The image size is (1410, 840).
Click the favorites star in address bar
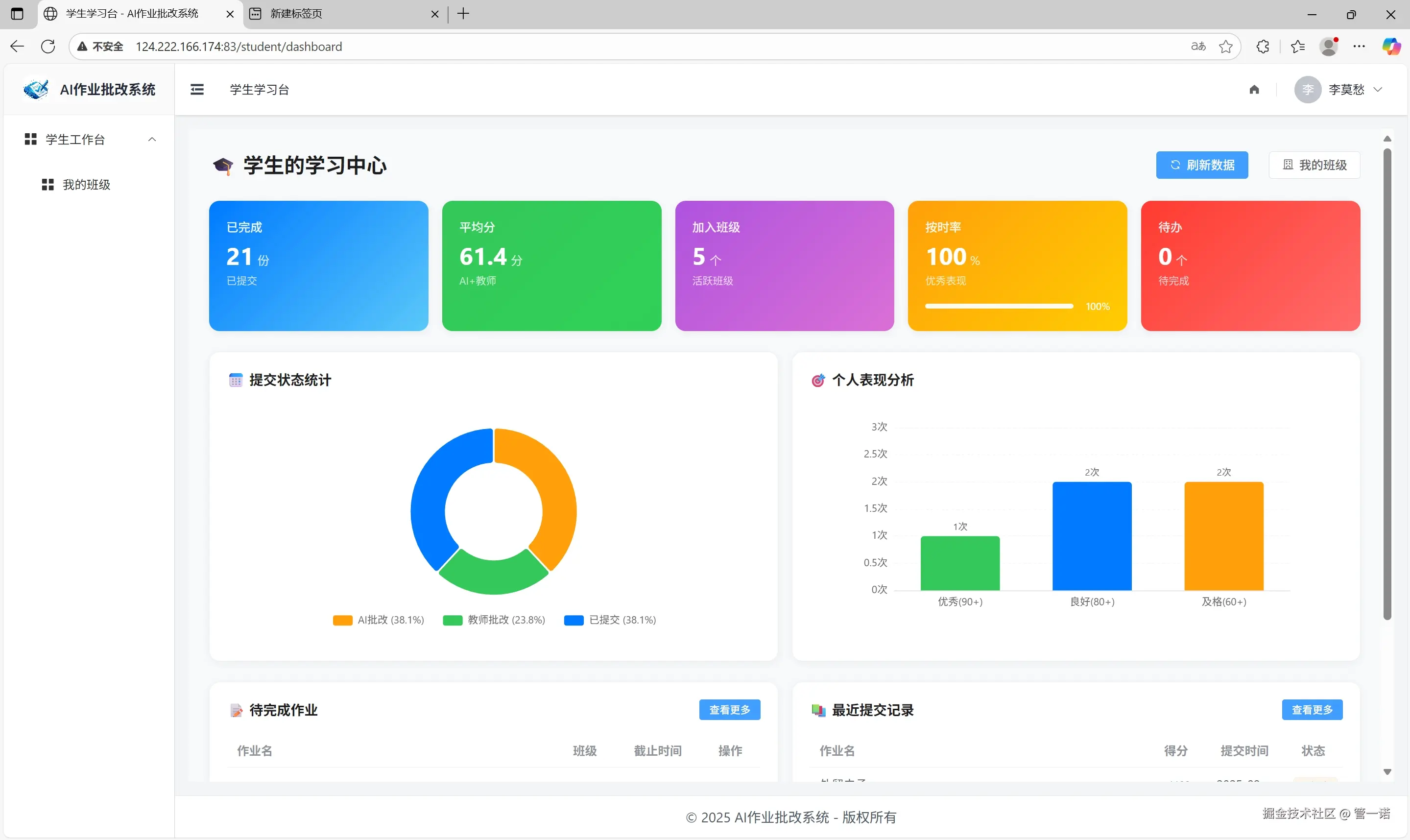coord(1225,47)
